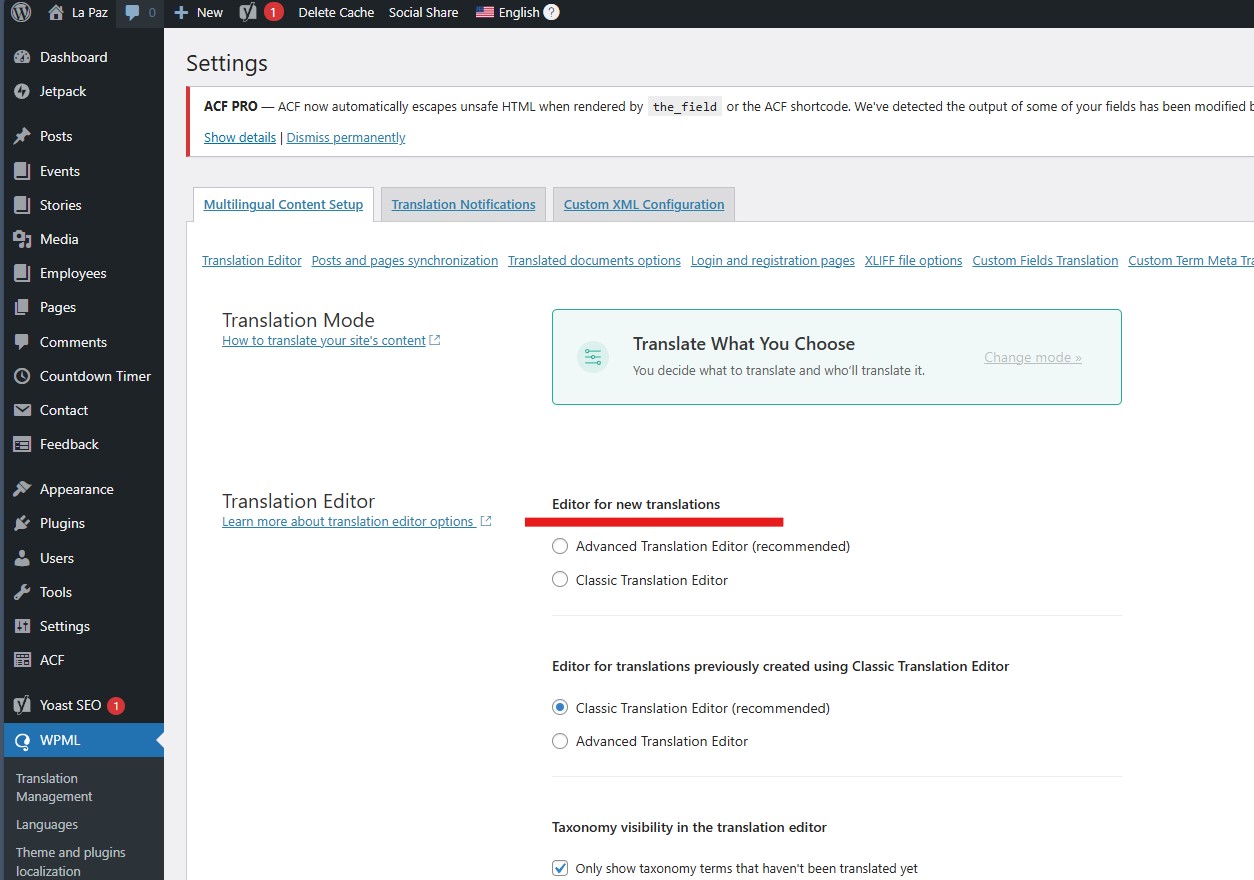Click the La Paz home icon

click(55, 13)
